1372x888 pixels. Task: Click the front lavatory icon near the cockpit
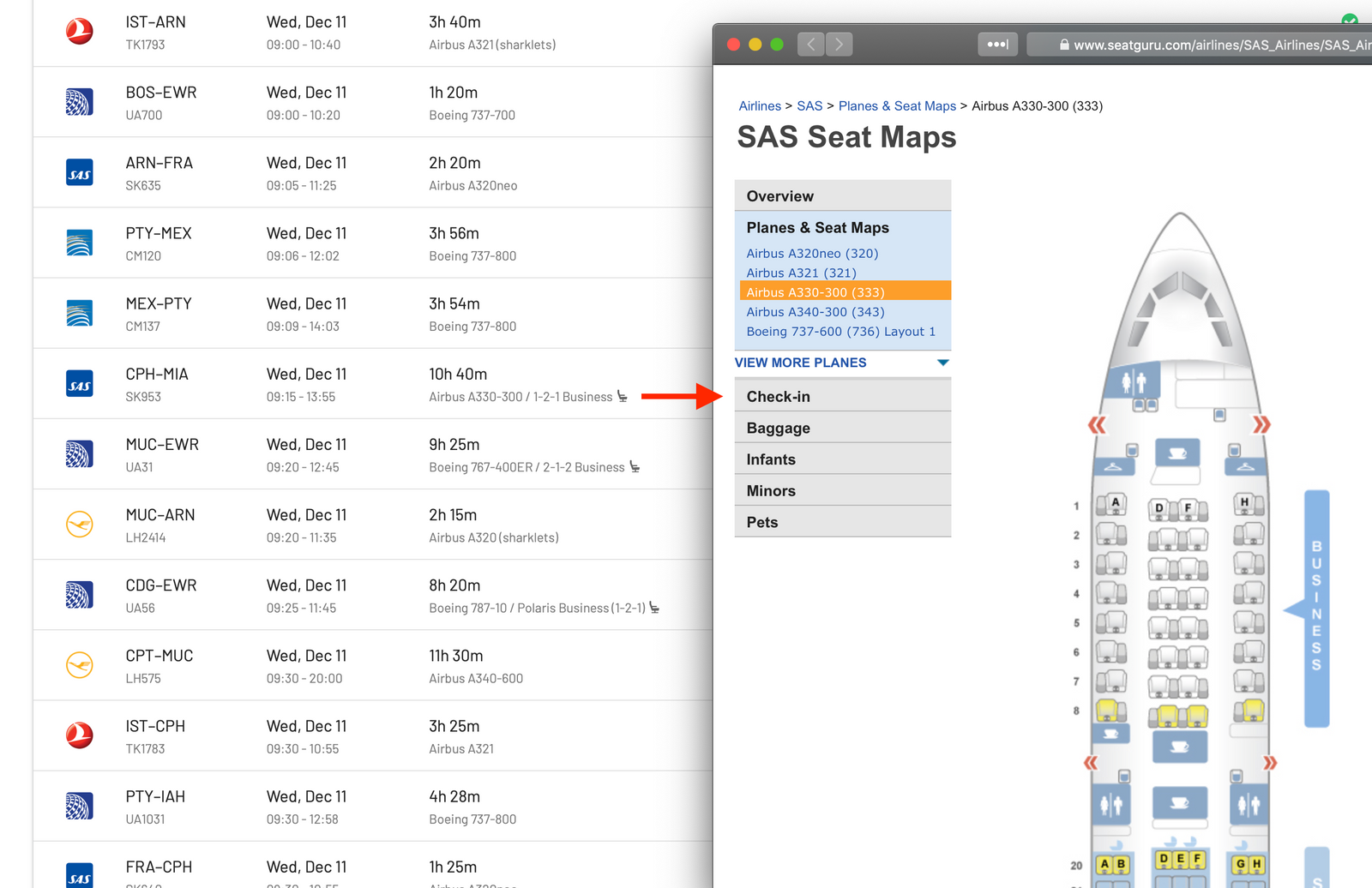pos(1134,381)
